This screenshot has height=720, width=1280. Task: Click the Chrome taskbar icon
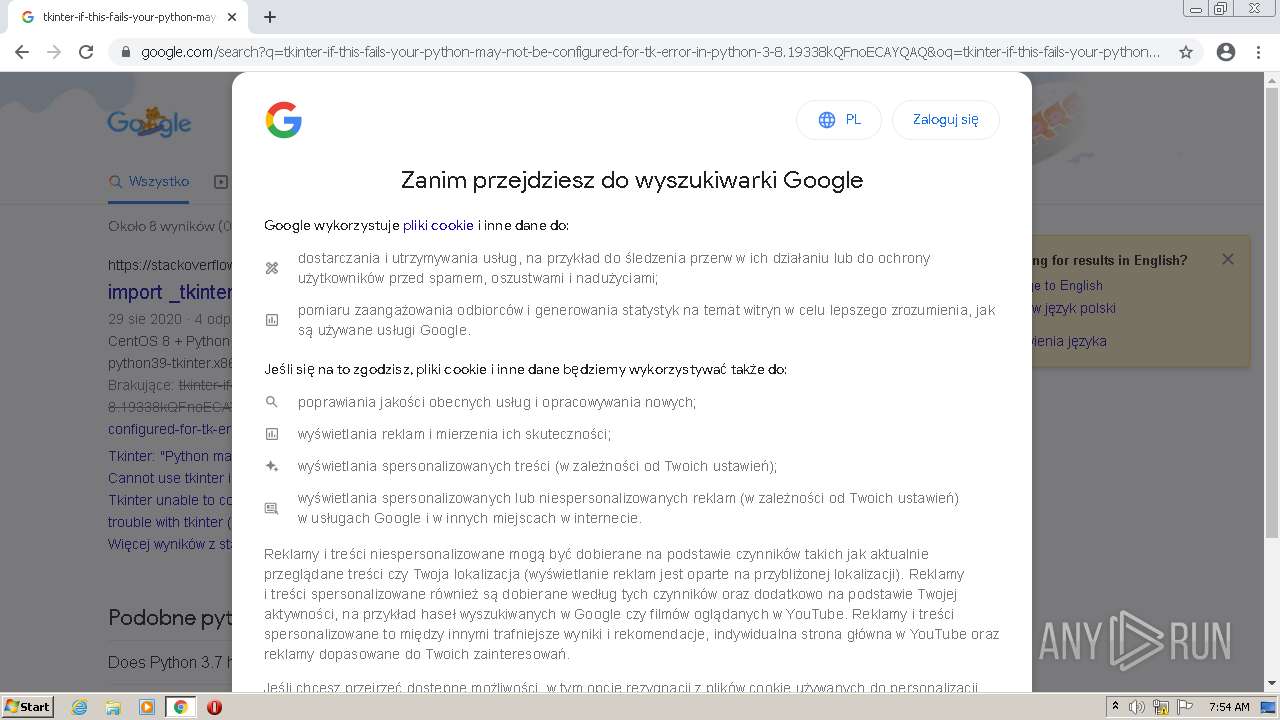click(180, 707)
